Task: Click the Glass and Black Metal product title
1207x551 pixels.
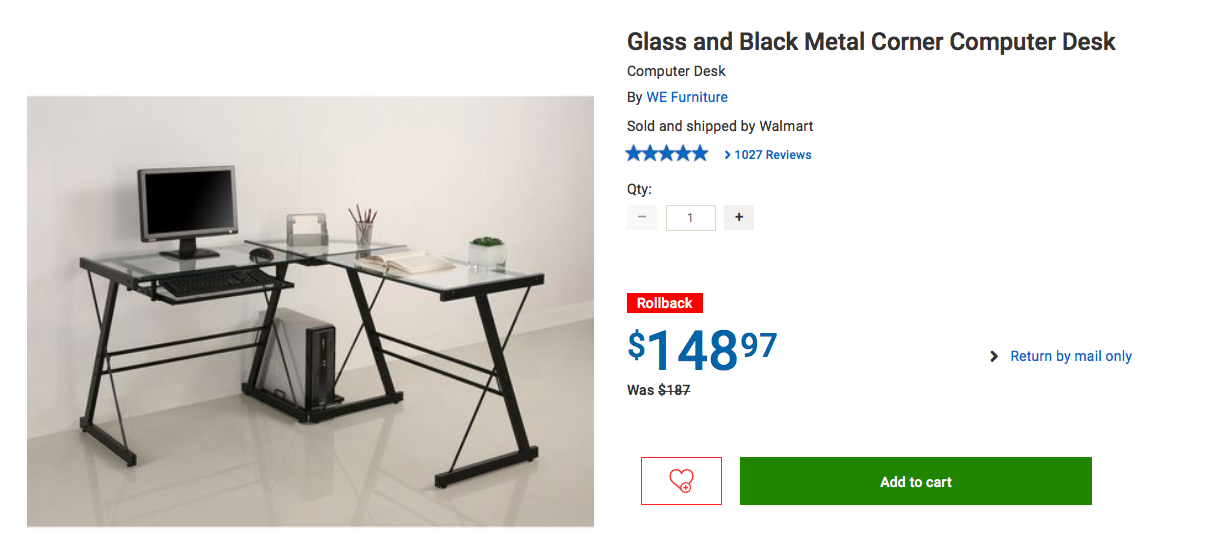Action: click(871, 42)
